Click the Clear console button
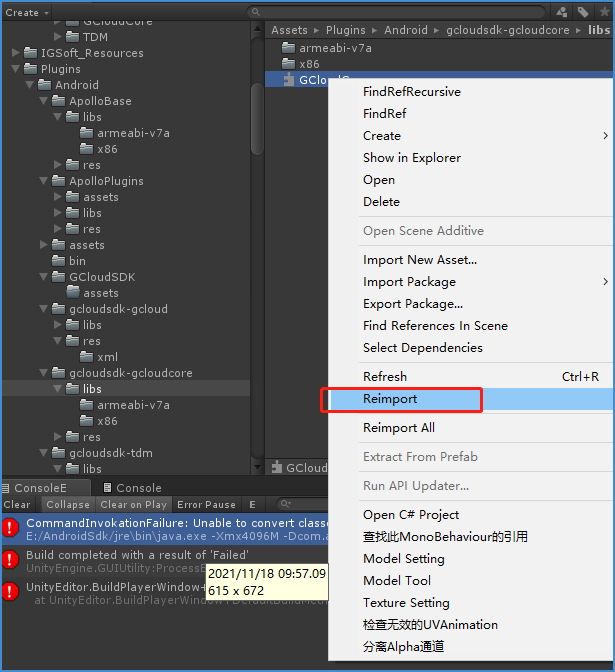 pyautogui.click(x=18, y=504)
